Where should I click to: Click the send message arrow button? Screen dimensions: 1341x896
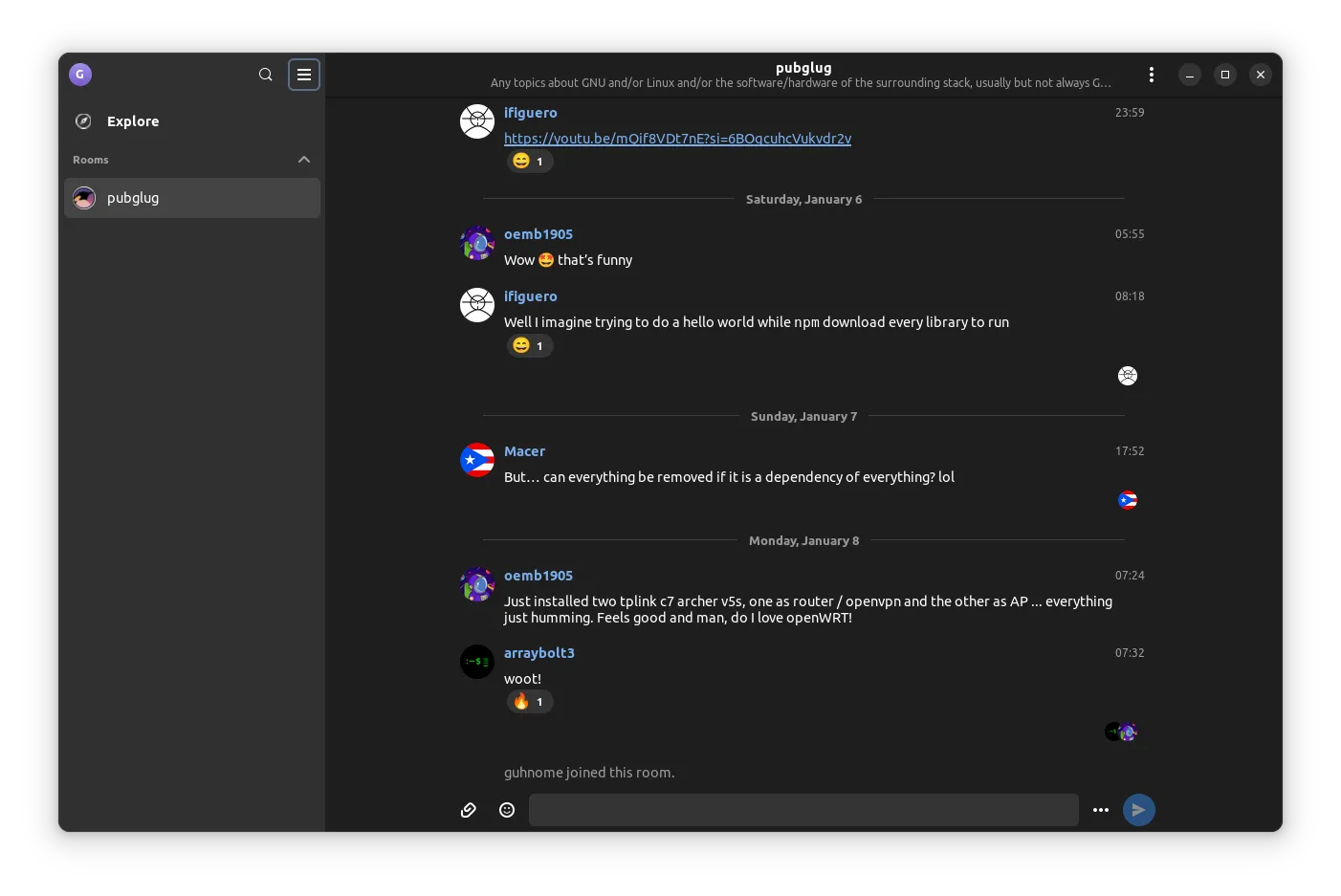click(1138, 810)
